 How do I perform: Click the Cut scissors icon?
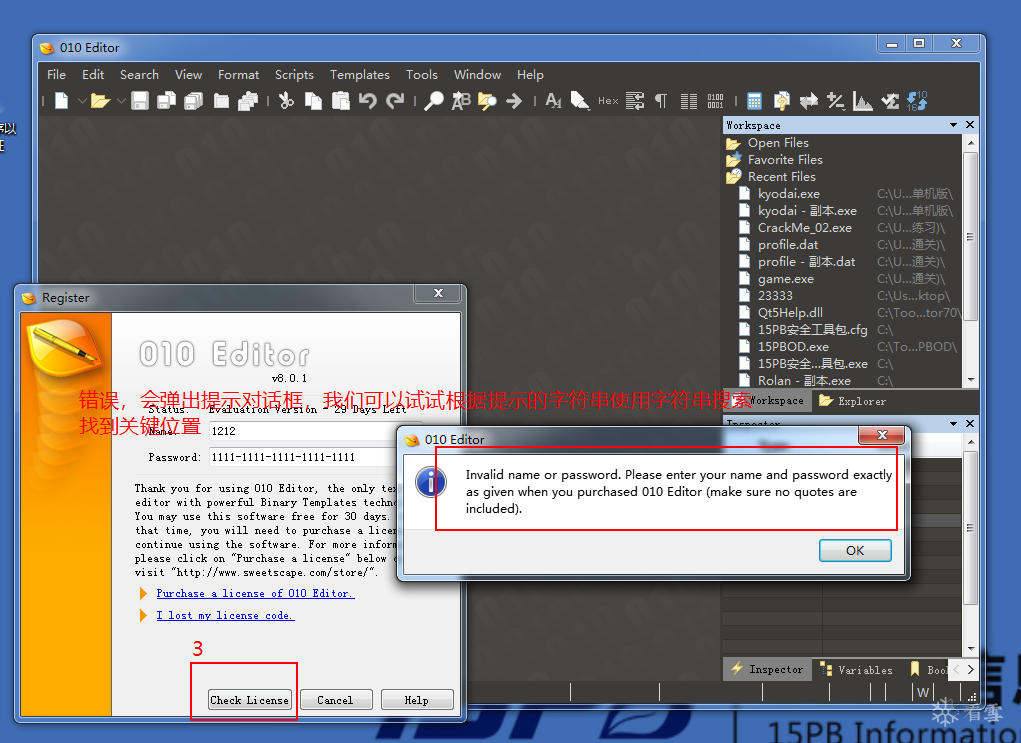click(x=286, y=101)
